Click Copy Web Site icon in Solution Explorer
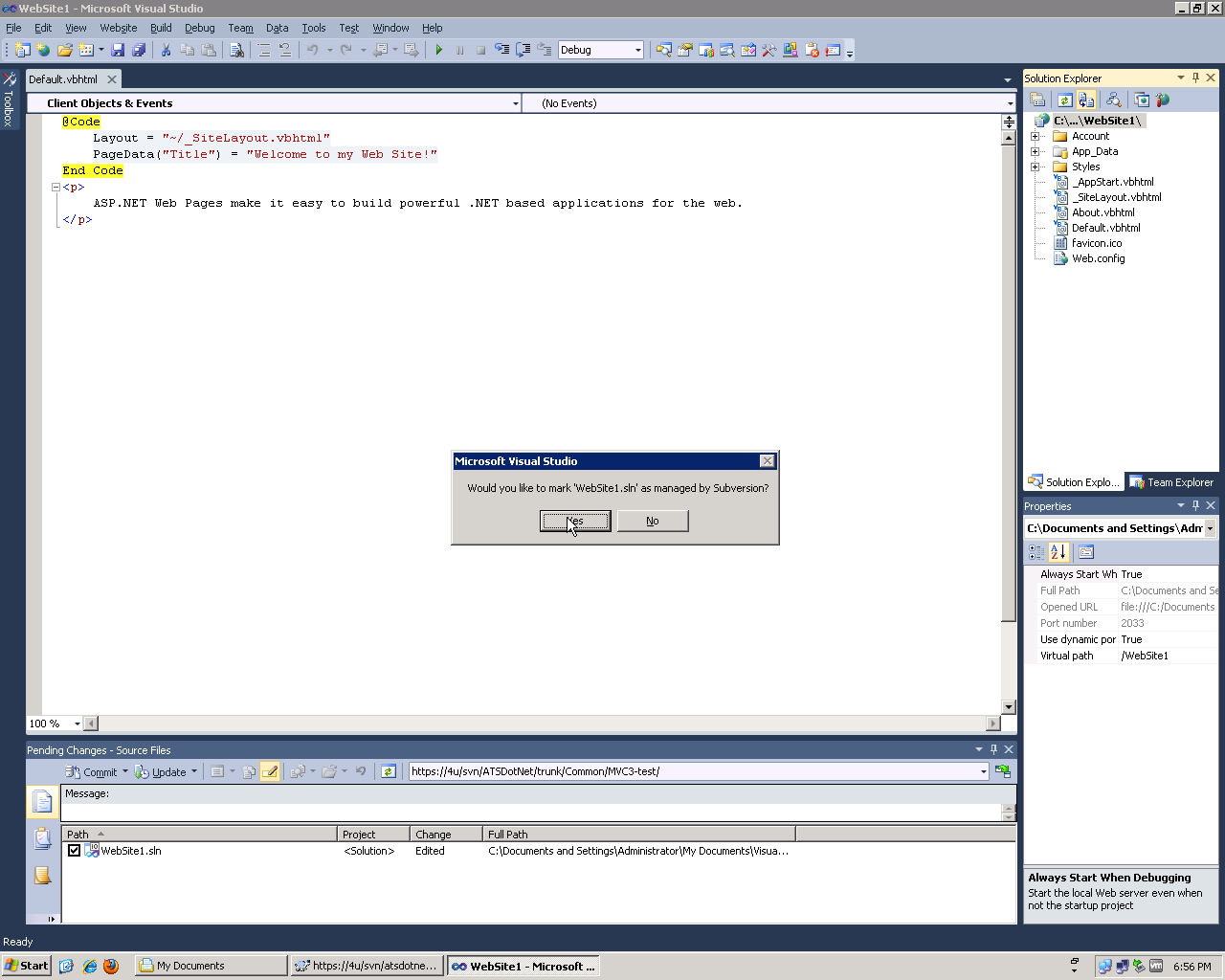 [x=1142, y=100]
